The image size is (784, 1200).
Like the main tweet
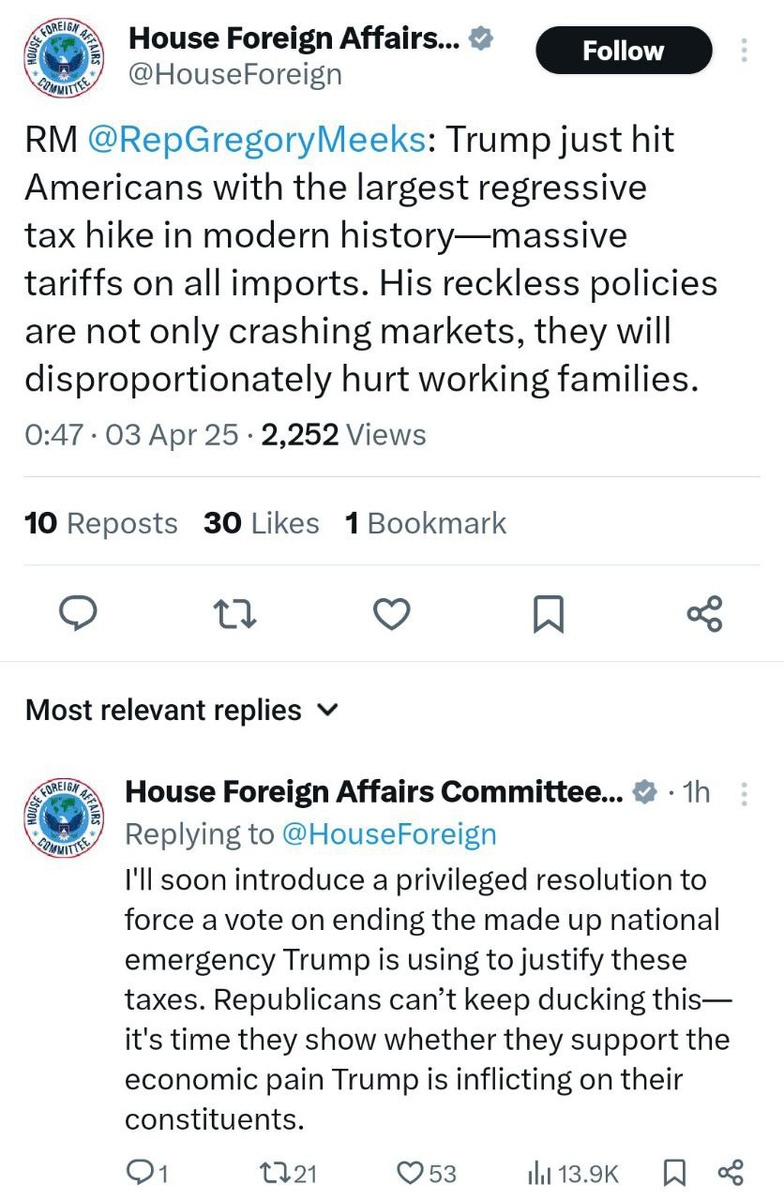coord(391,614)
